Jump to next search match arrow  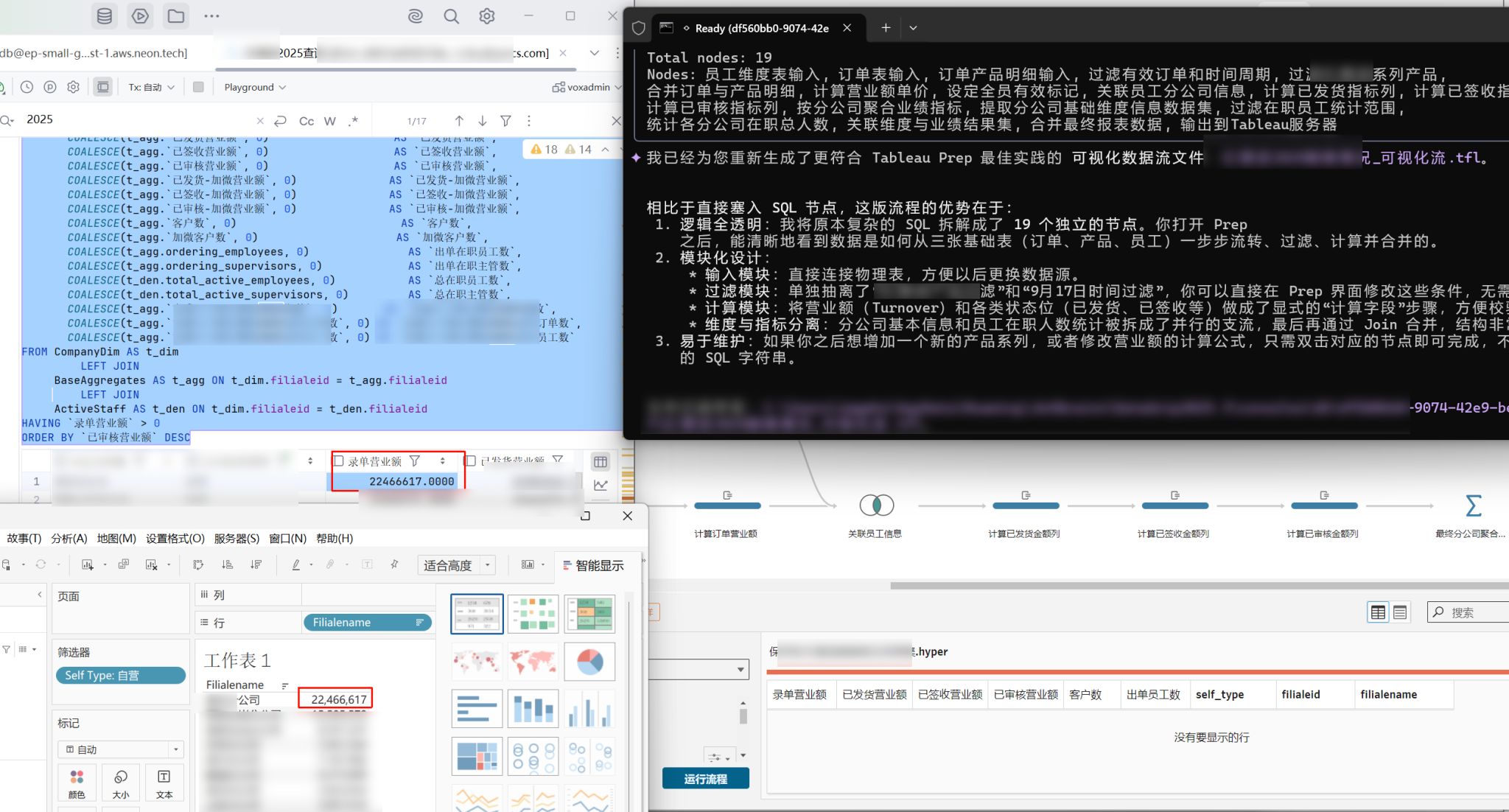[x=482, y=120]
